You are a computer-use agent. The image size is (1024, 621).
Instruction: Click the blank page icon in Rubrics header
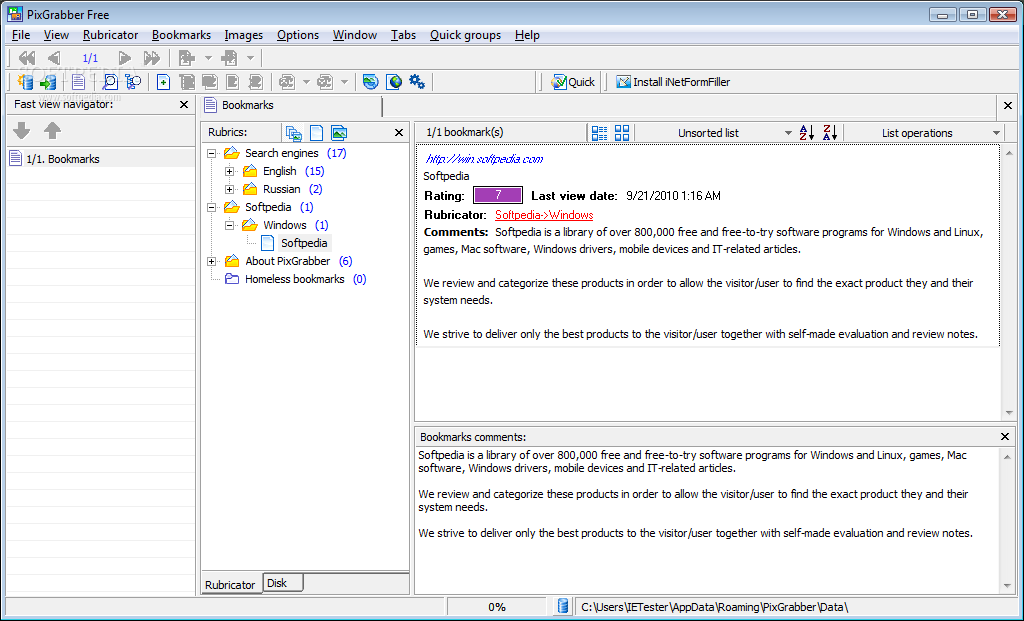(316, 133)
